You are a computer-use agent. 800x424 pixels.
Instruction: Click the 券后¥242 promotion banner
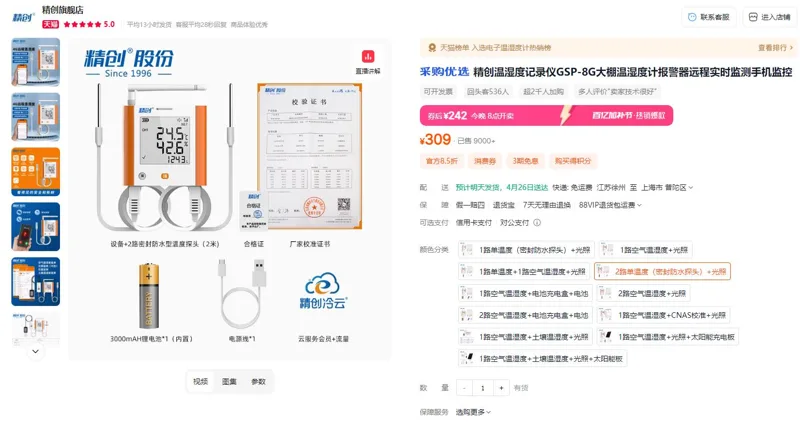click(x=546, y=115)
